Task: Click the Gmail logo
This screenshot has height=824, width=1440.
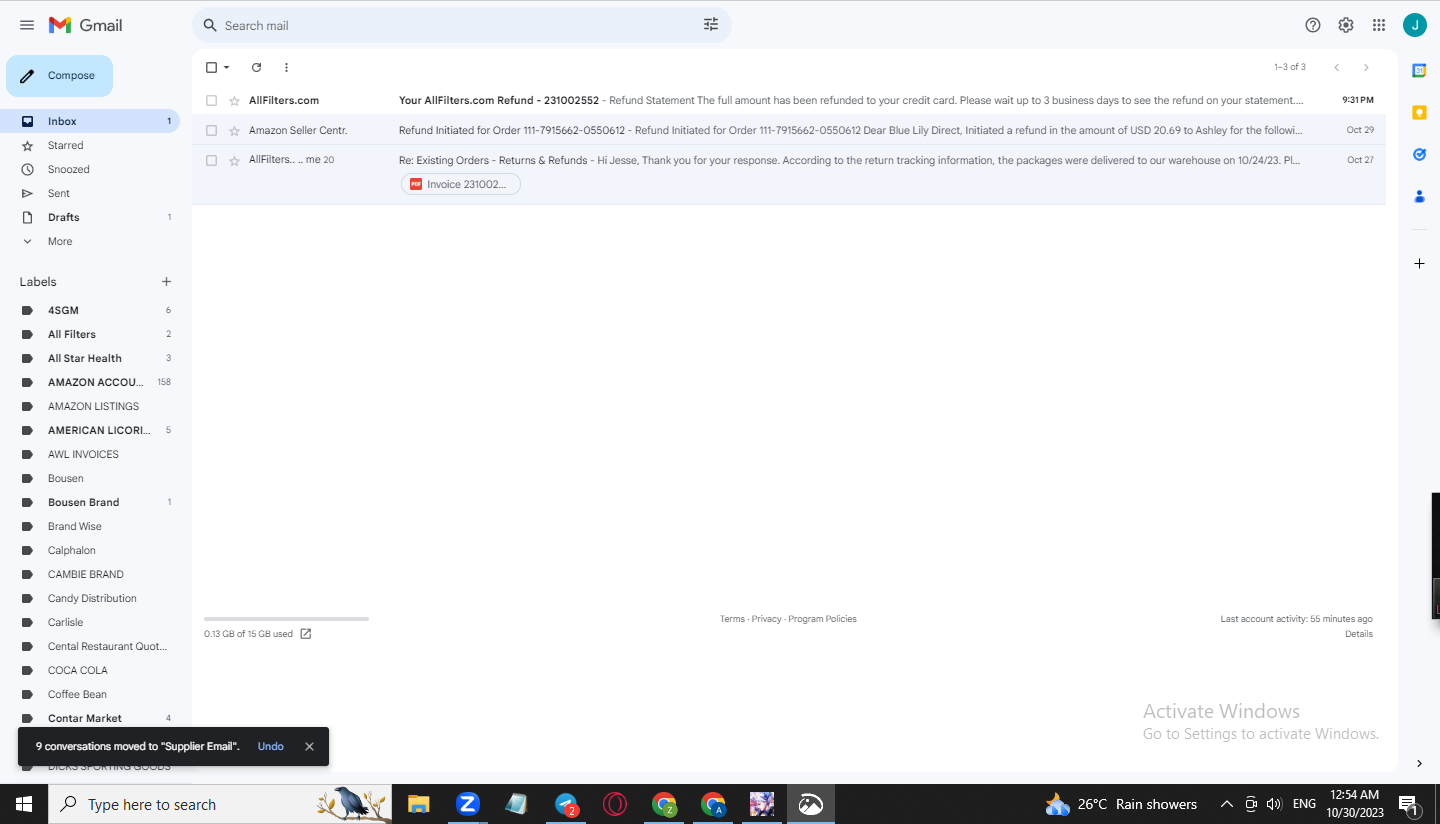Action: click(85, 25)
